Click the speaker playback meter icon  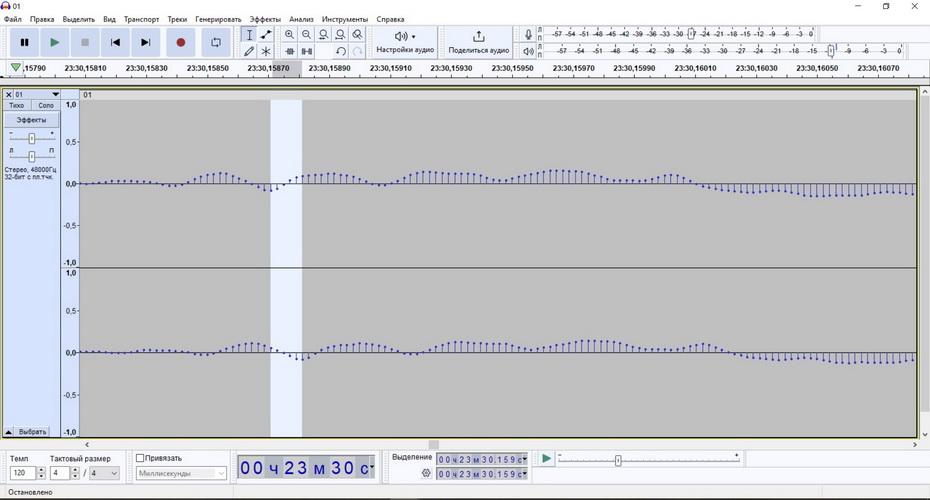(x=528, y=51)
